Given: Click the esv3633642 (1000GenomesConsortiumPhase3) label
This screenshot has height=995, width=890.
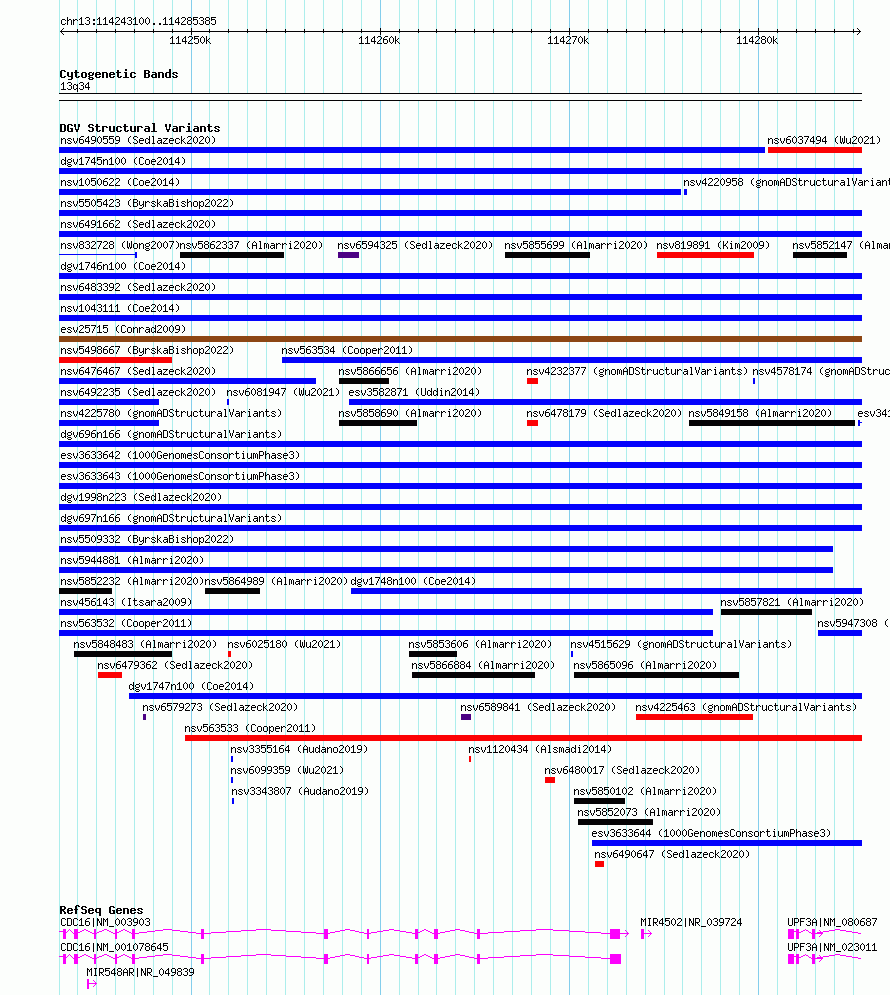Looking at the screenshot, I should [x=180, y=455].
